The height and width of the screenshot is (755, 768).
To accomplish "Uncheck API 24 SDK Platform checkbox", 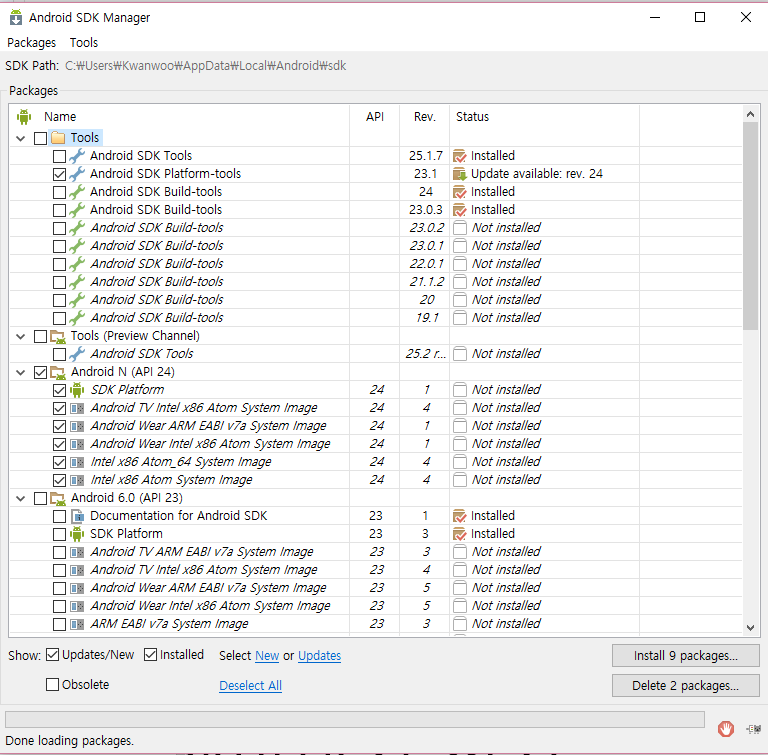I will [59, 390].
